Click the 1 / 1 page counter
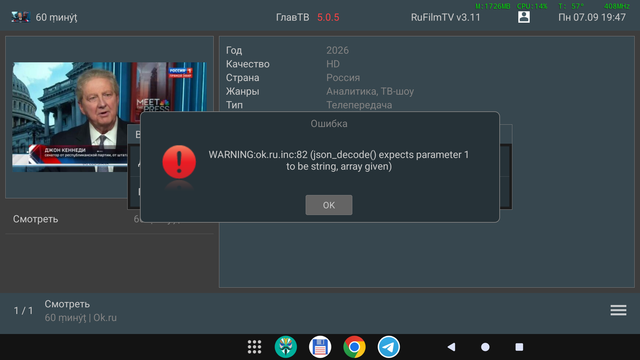Image resolution: width=640 pixels, height=360 pixels. pos(23,311)
